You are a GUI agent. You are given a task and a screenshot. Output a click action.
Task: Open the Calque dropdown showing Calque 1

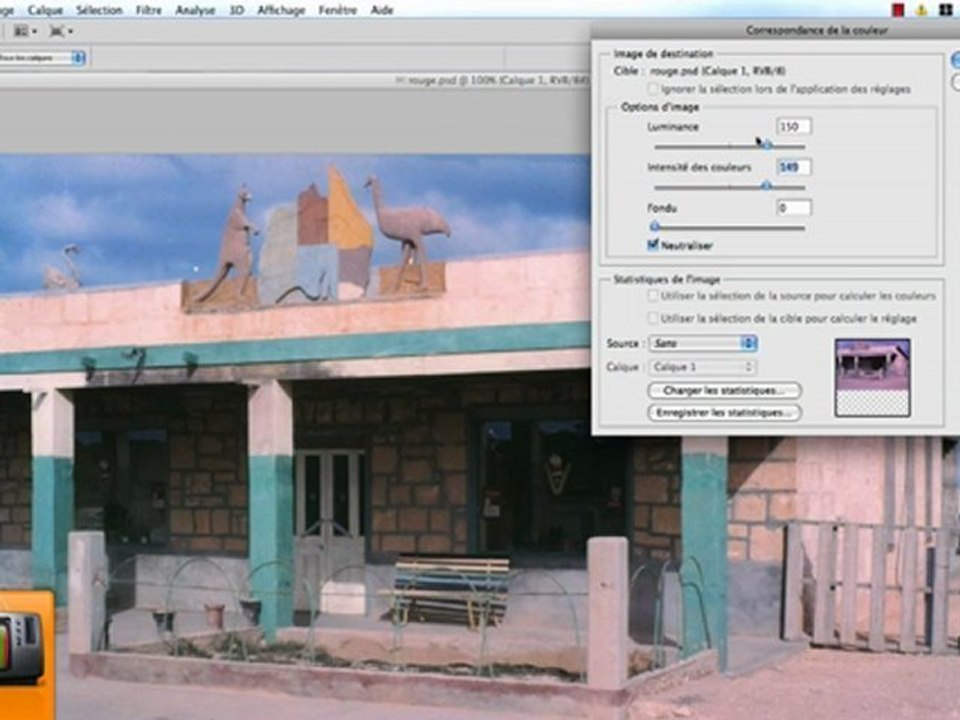coord(703,367)
